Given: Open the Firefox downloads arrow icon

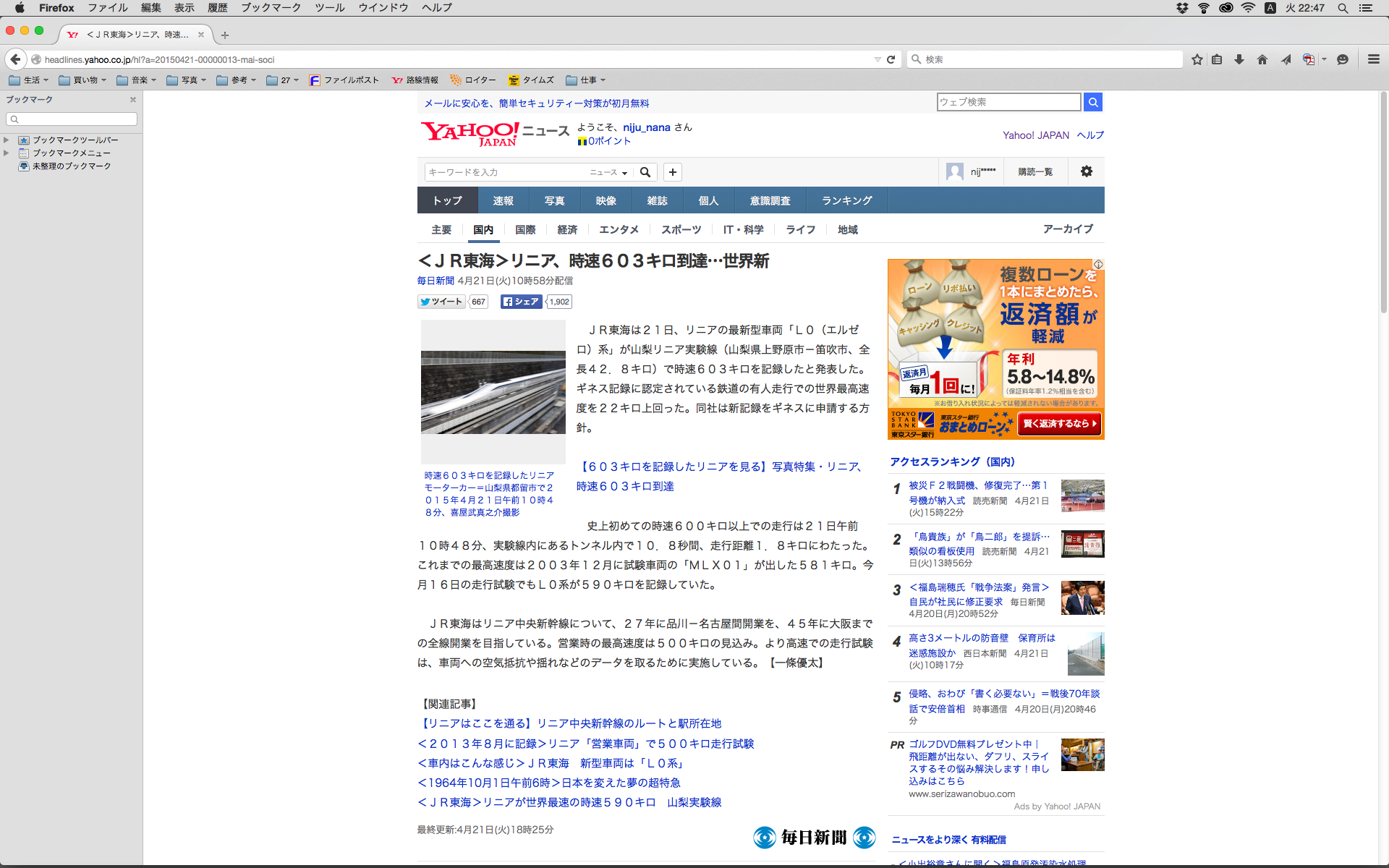Looking at the screenshot, I should 1239,59.
